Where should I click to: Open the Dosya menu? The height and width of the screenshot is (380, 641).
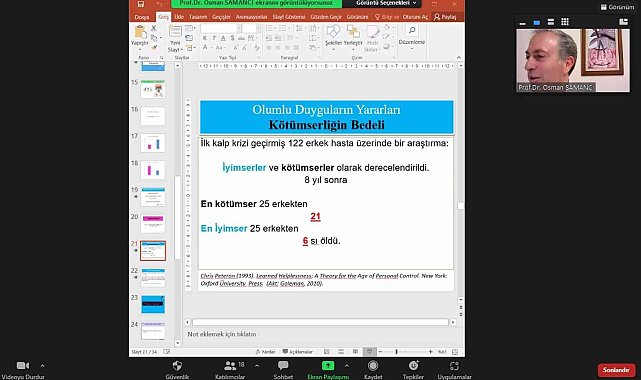click(142, 17)
